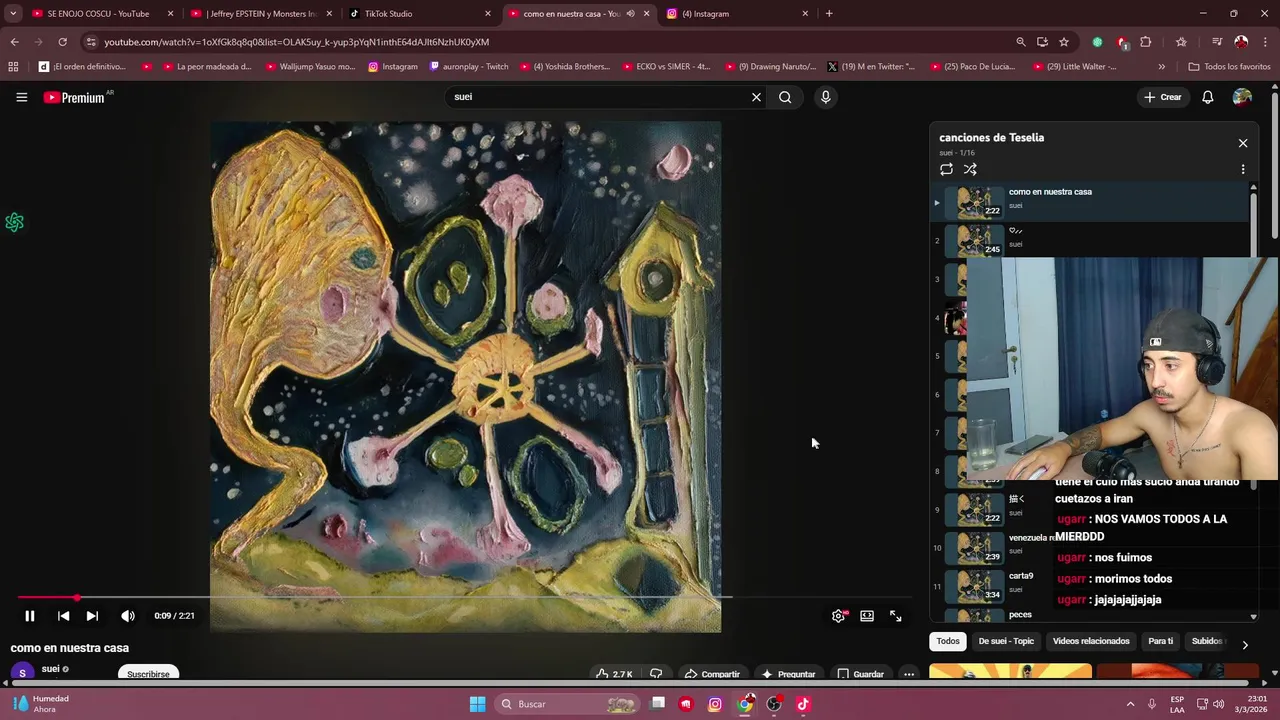
Task: Switch to '(4) Instagram' browser tab
Action: [738, 14]
